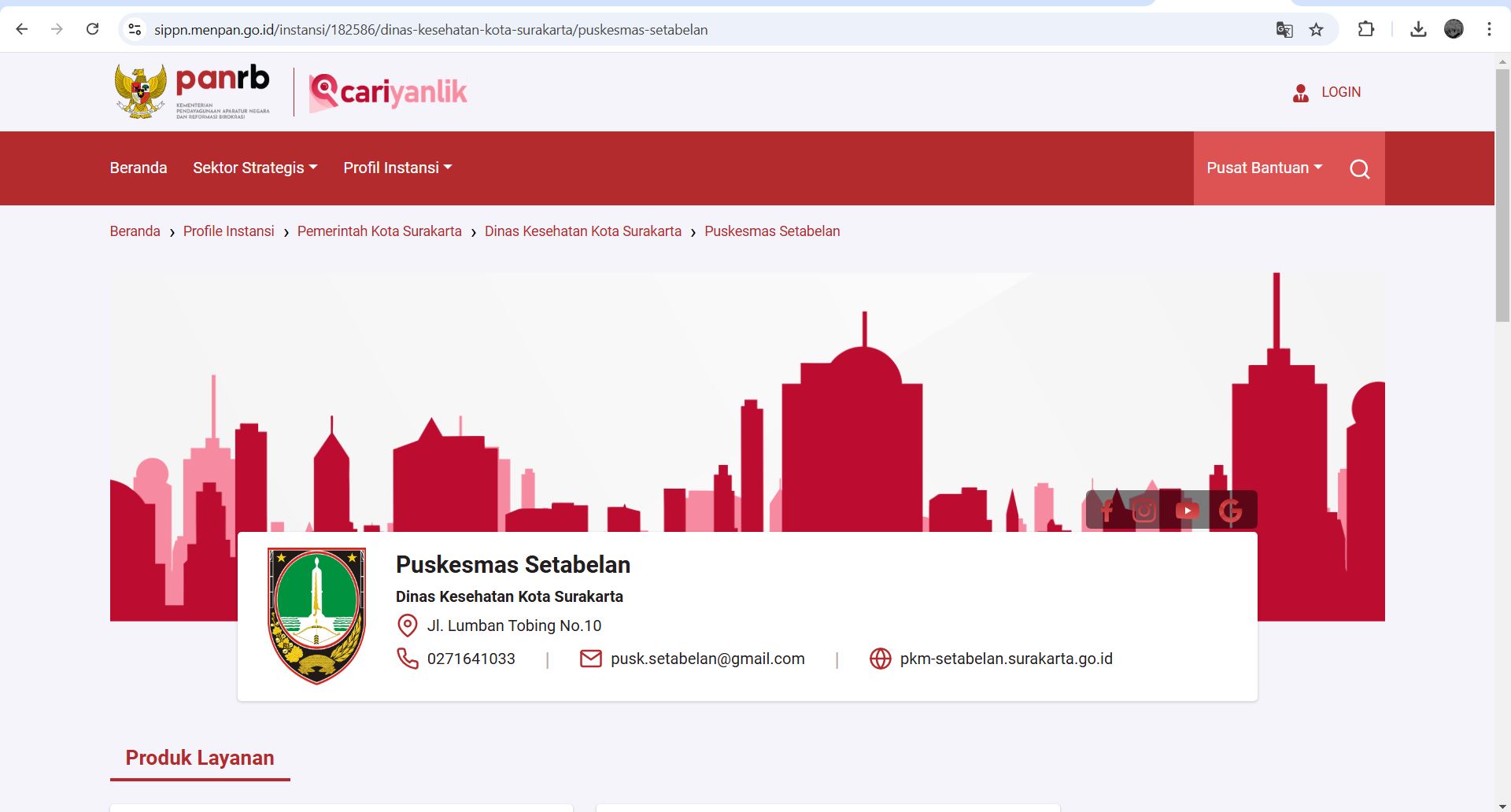Click the scrollbar down arrow
The image size is (1511, 812).
(1502, 806)
